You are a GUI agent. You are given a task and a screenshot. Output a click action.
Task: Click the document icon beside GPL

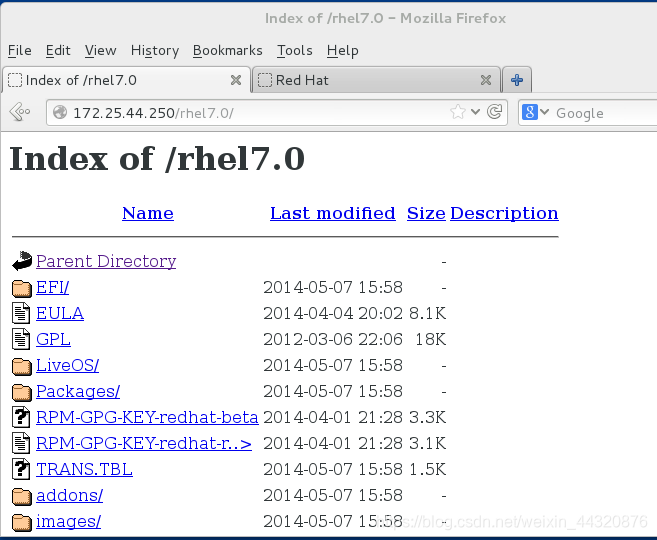click(x=21, y=339)
